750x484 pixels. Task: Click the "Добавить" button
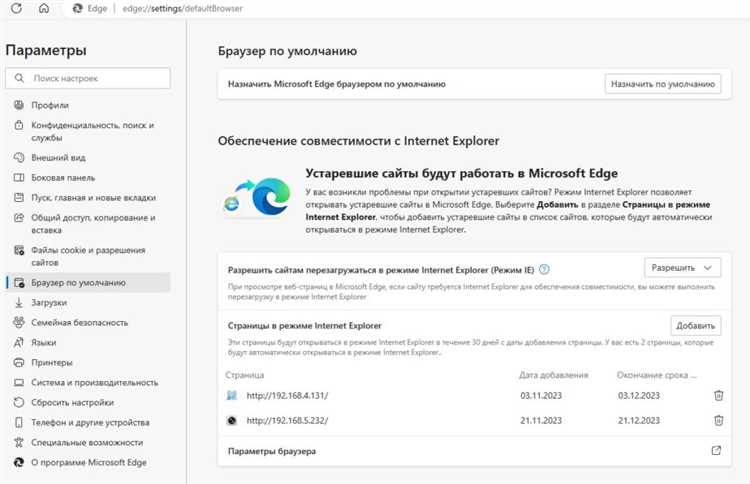coord(696,326)
